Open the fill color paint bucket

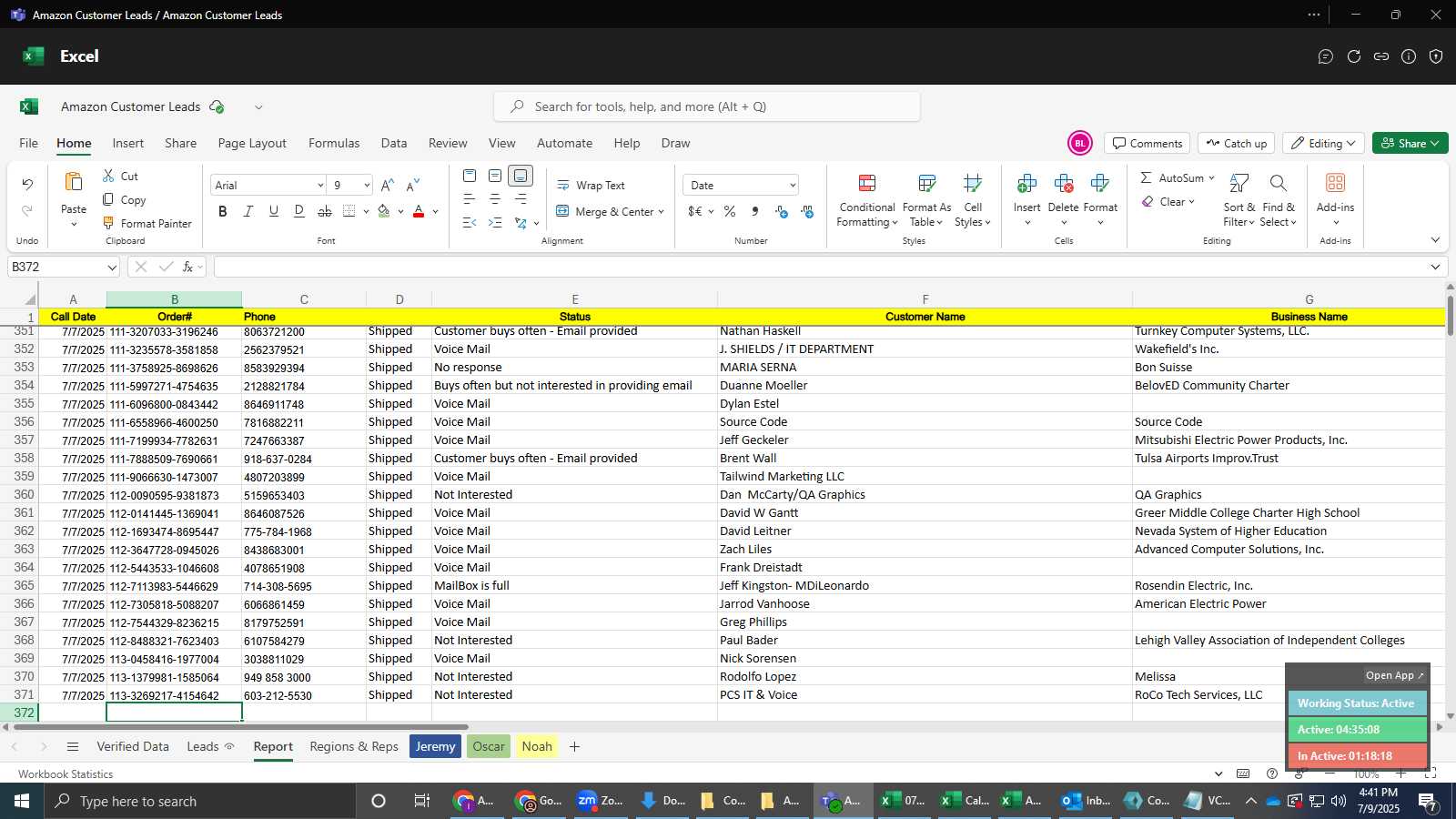click(x=384, y=211)
